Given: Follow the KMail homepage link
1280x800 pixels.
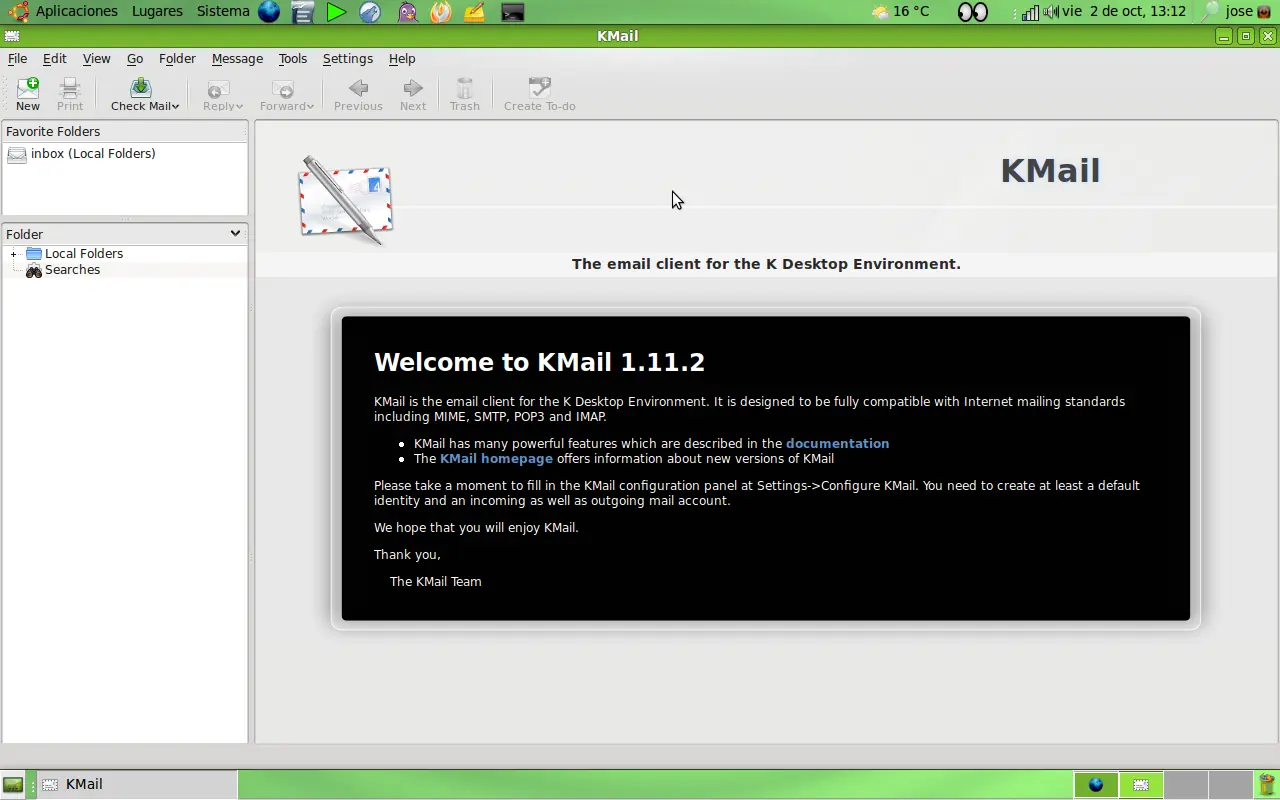Looking at the screenshot, I should point(496,459).
